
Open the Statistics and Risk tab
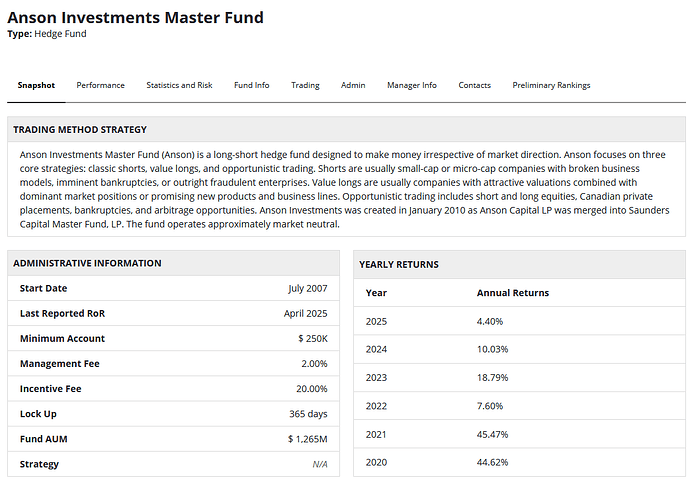179,85
